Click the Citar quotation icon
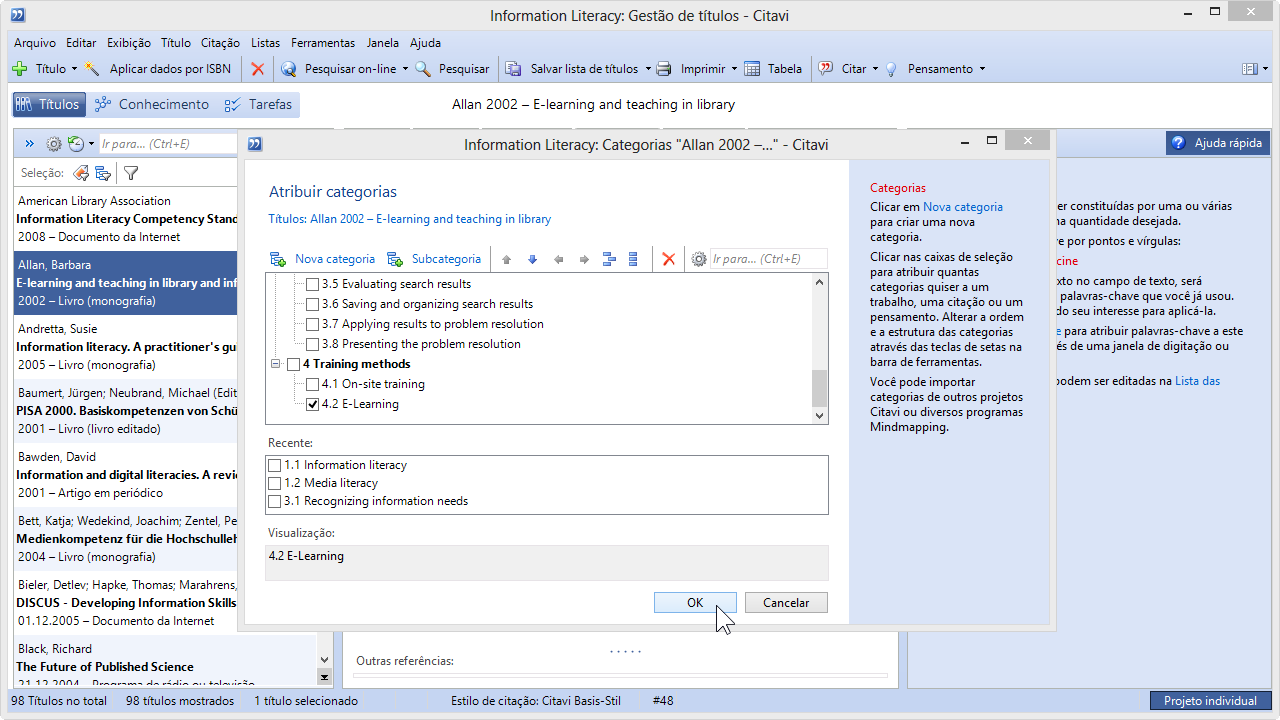 (x=826, y=69)
